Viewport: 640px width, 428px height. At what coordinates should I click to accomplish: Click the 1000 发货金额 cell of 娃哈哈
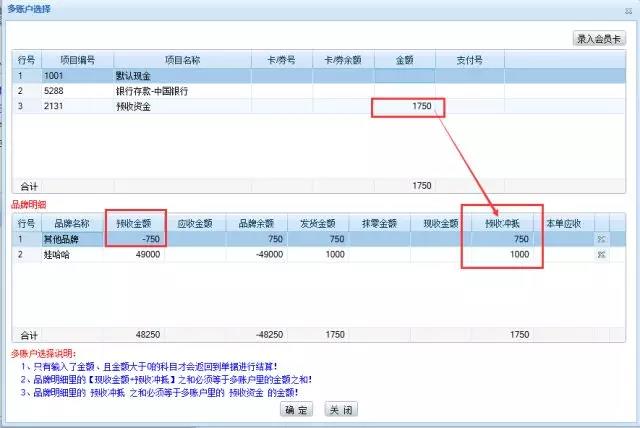point(318,255)
